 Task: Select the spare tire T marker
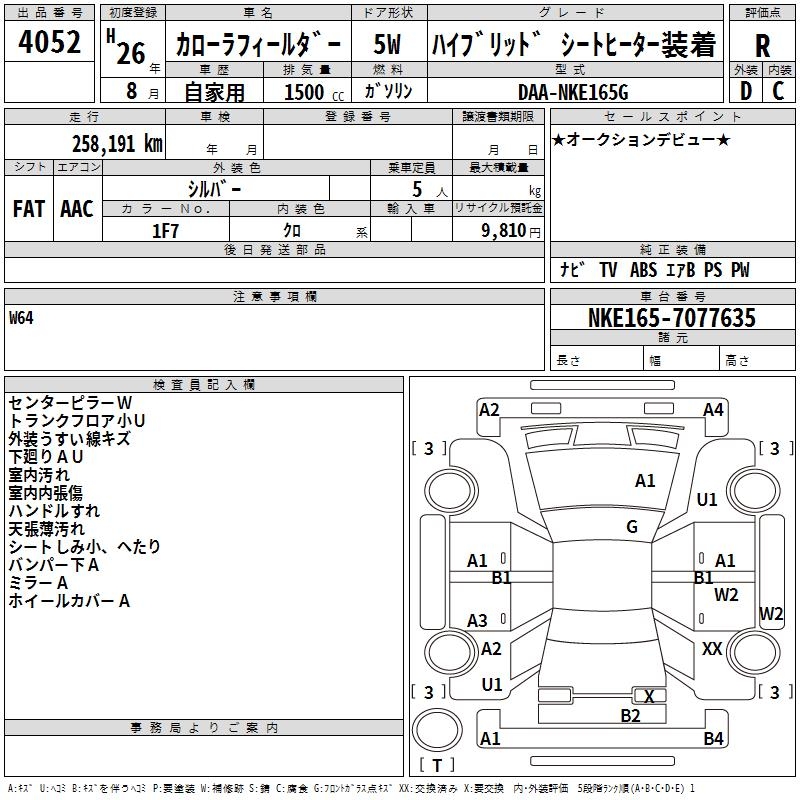pos(437,765)
